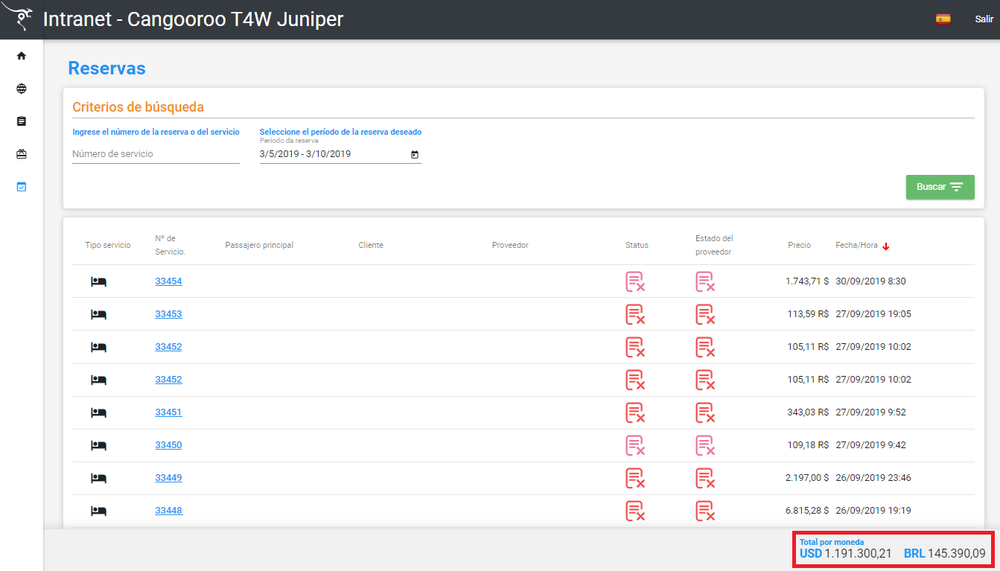Sort by the Fecha/Hora column header
The height and width of the screenshot is (571, 1000).
pyautogui.click(x=857, y=245)
